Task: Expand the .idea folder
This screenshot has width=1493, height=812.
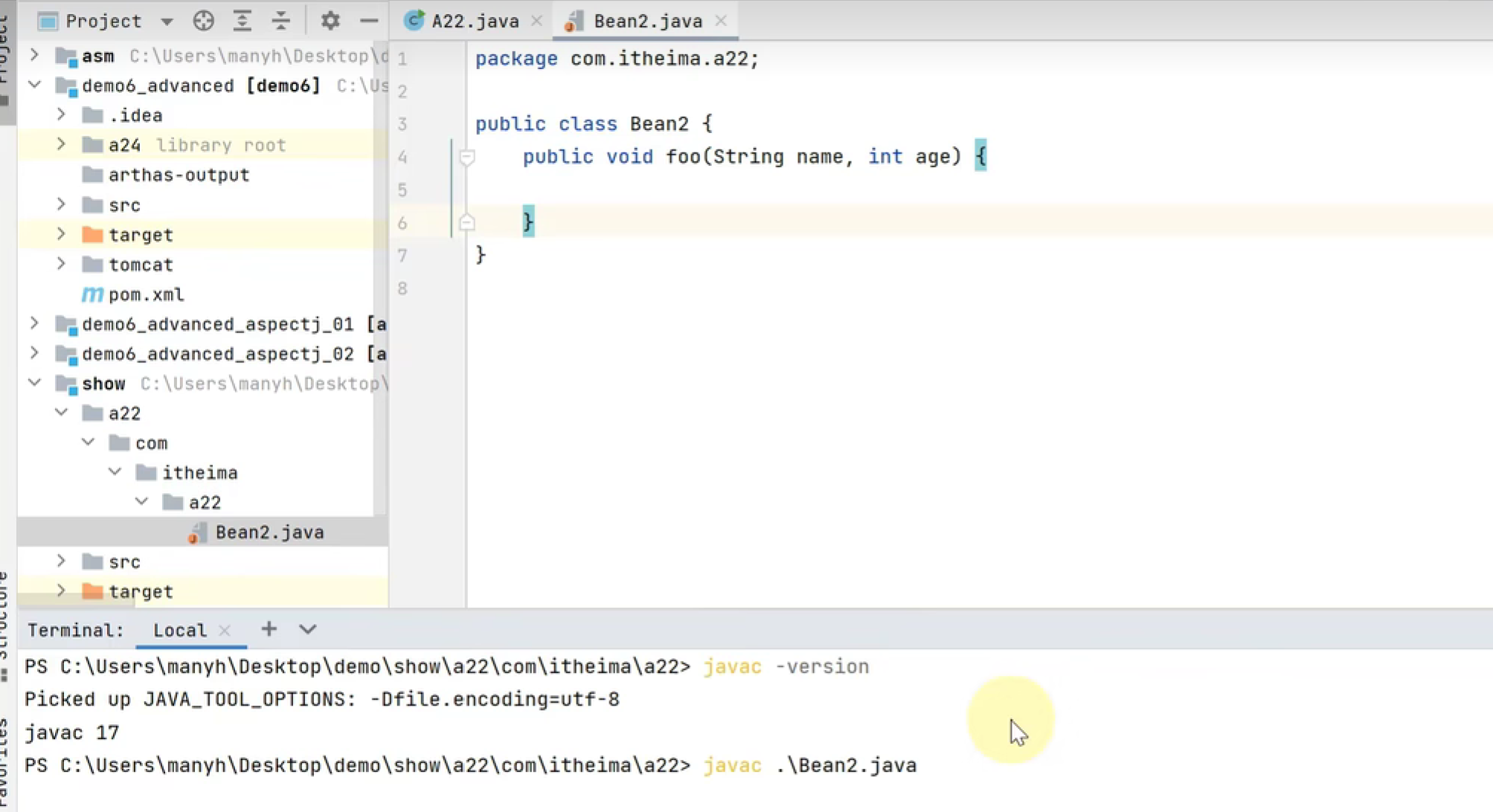Action: pos(61,115)
